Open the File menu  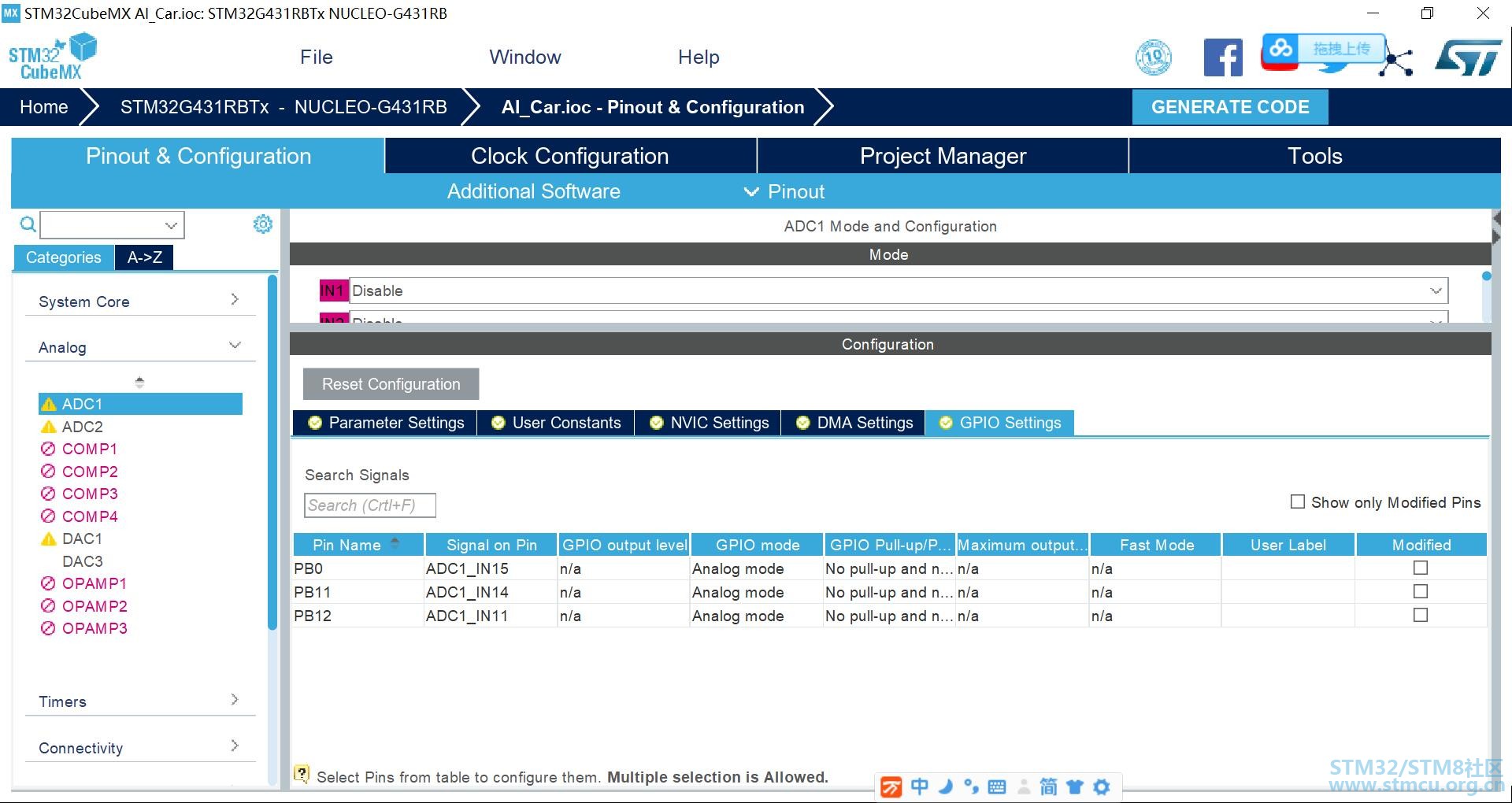click(317, 57)
